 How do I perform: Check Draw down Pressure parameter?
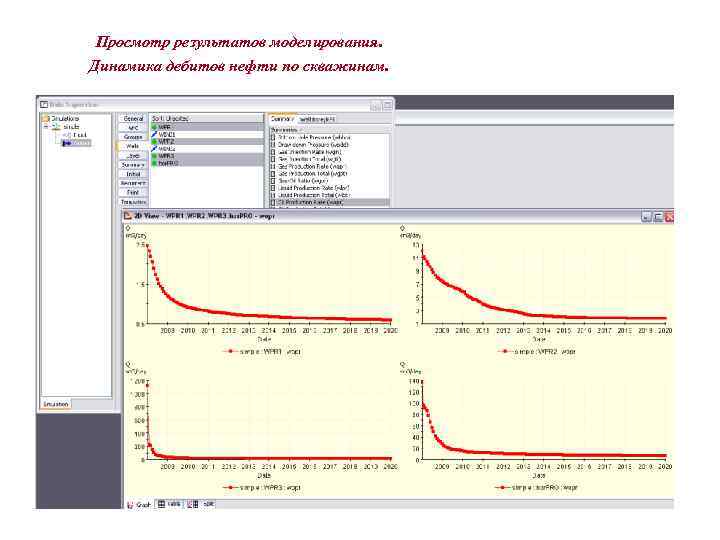click(273, 145)
